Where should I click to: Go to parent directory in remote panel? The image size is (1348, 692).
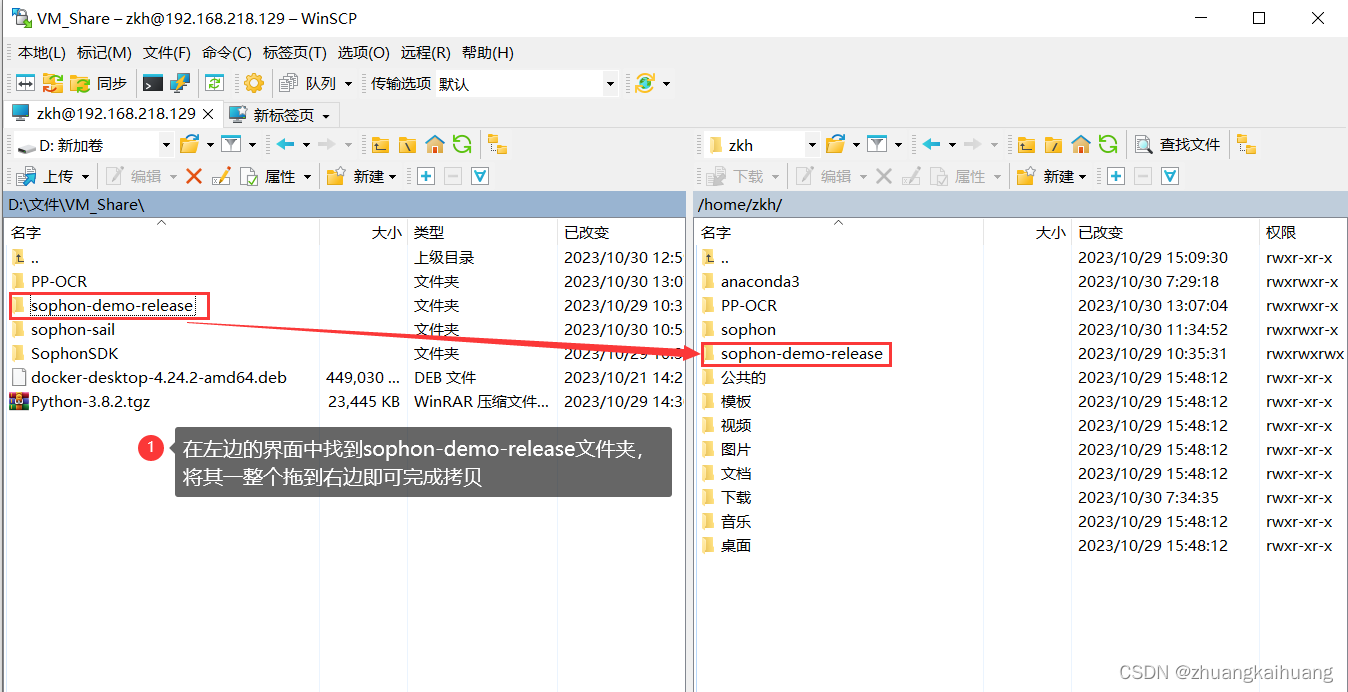click(x=1026, y=145)
